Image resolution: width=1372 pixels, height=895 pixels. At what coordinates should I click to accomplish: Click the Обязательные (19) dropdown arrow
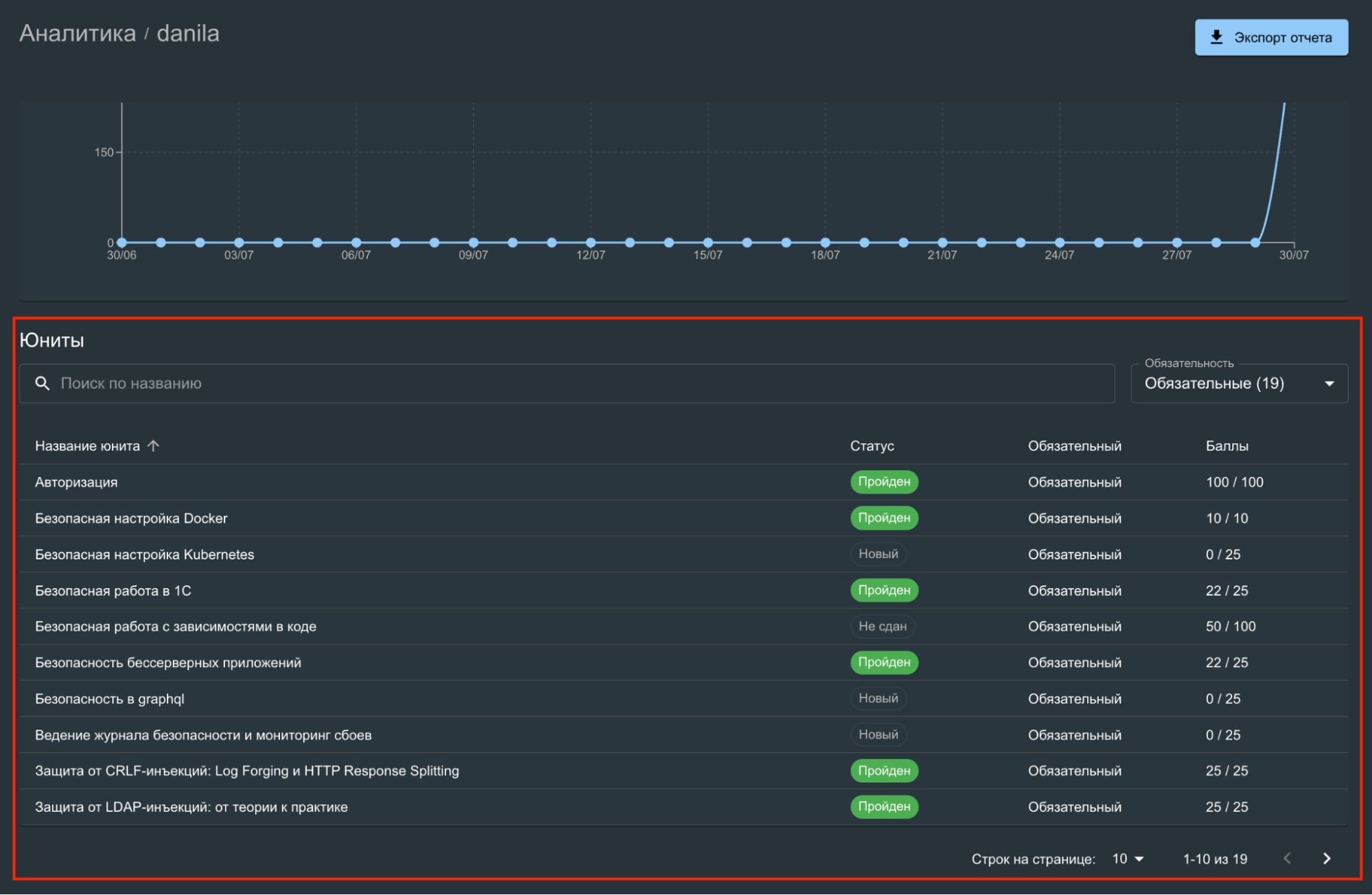click(1329, 384)
